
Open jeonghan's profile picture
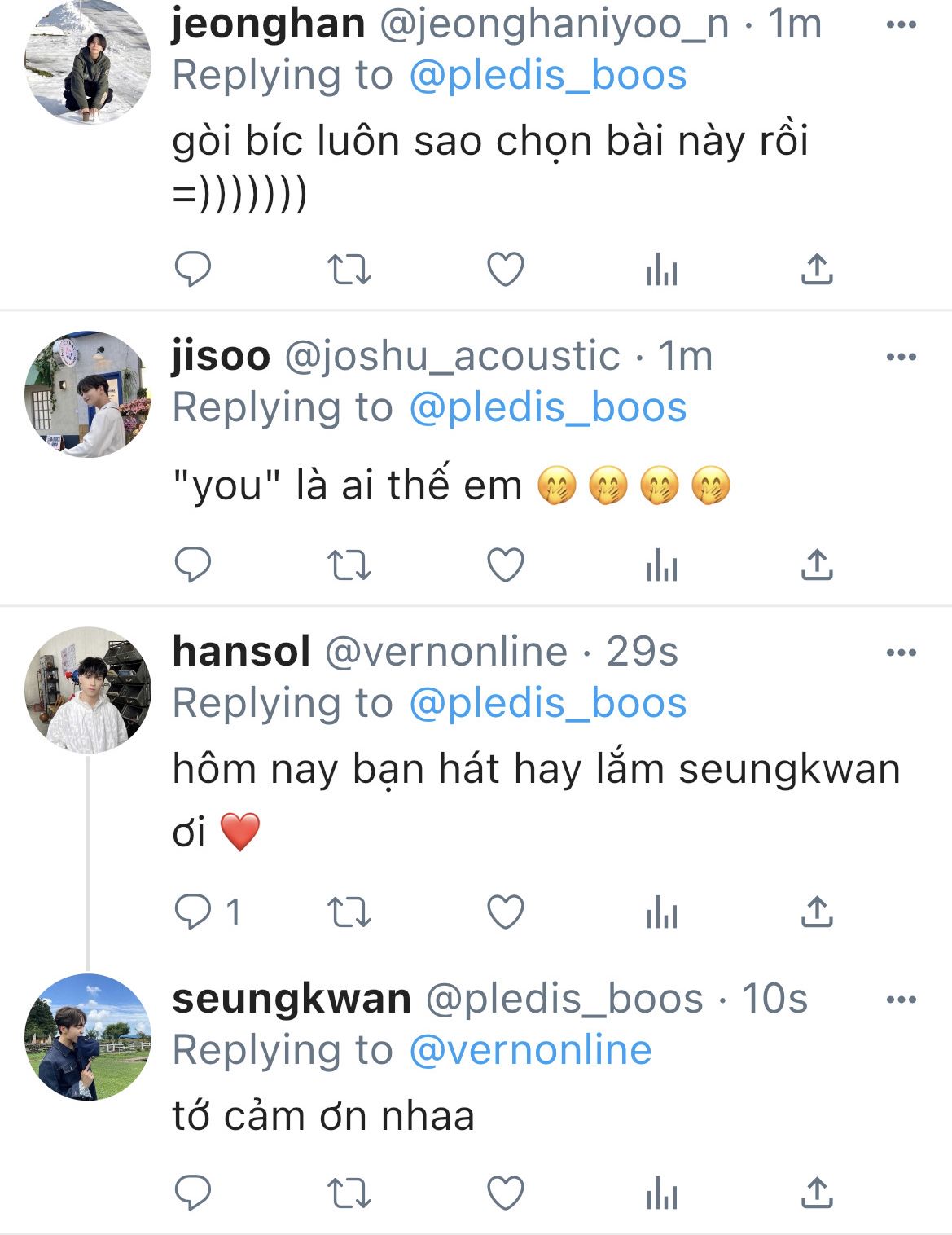click(x=88, y=62)
